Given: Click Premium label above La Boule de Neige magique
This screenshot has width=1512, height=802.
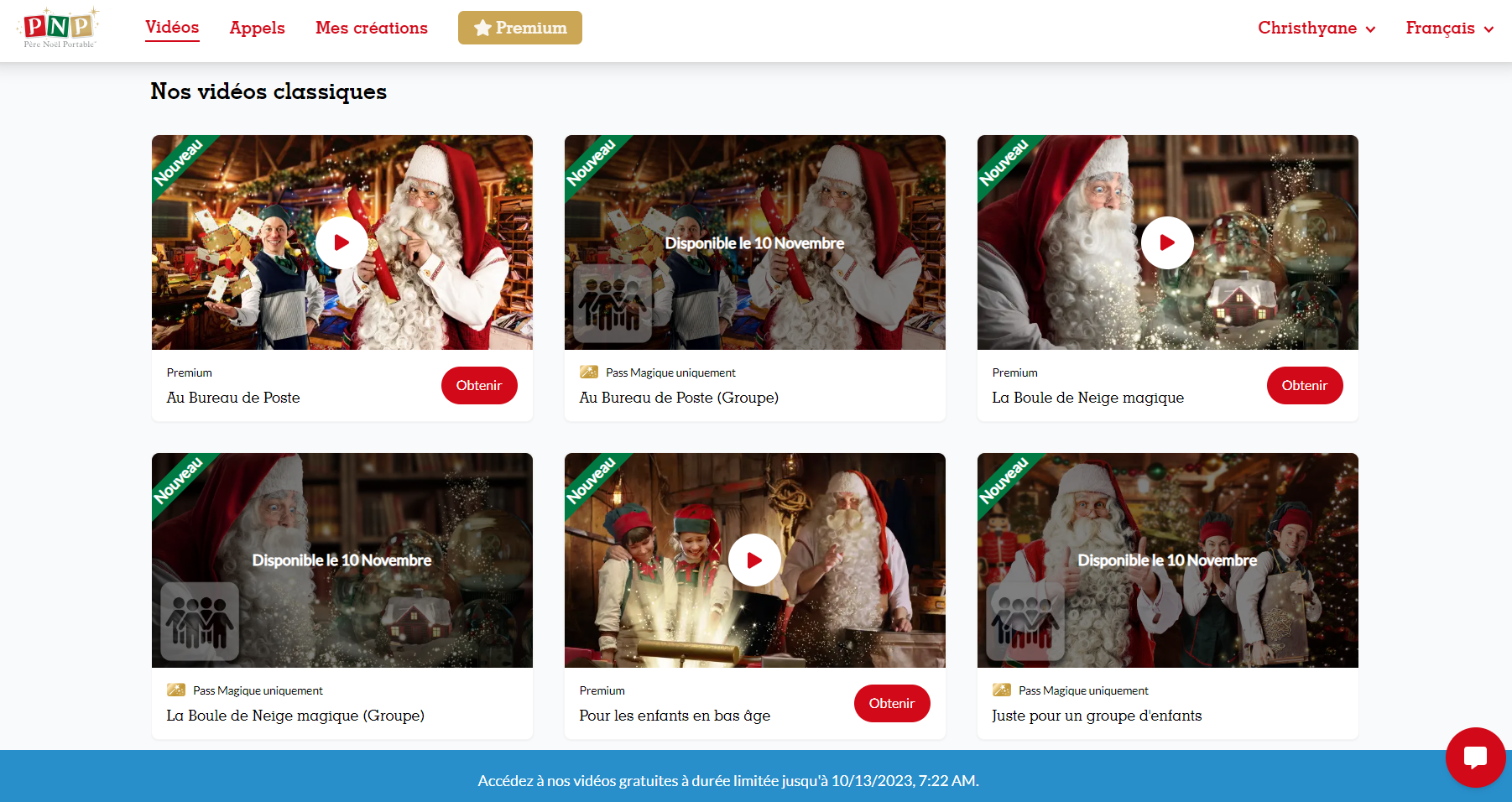Looking at the screenshot, I should click(1015, 372).
